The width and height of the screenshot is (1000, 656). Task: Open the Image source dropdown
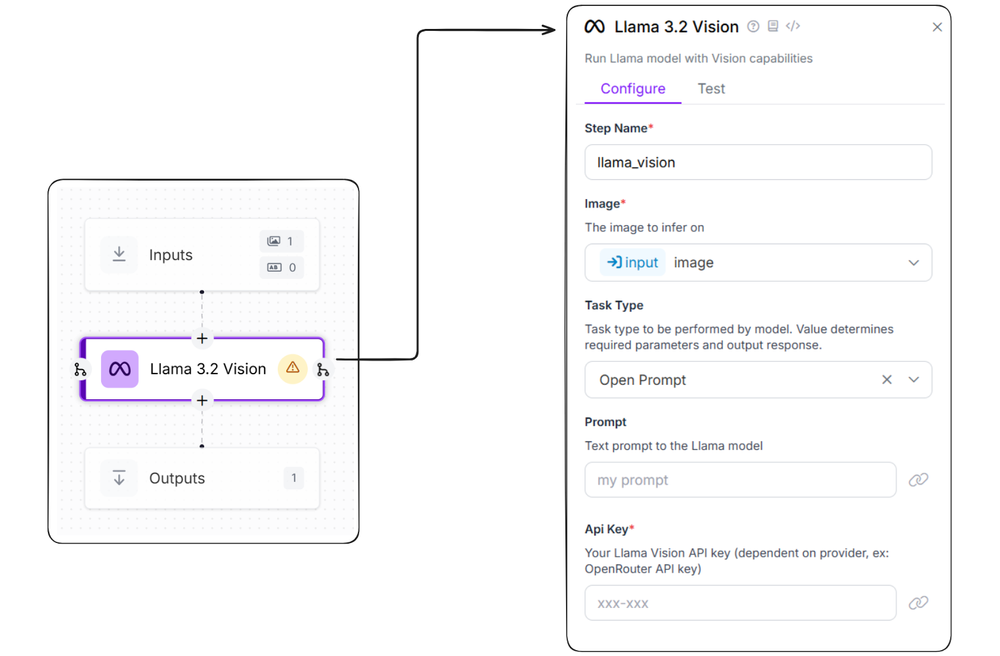coord(912,262)
